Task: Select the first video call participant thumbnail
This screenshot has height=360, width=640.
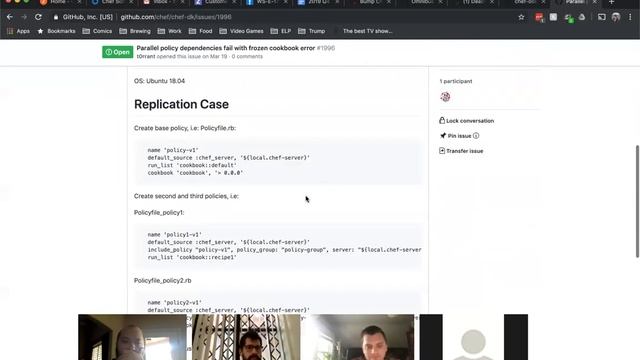Action: point(132,337)
